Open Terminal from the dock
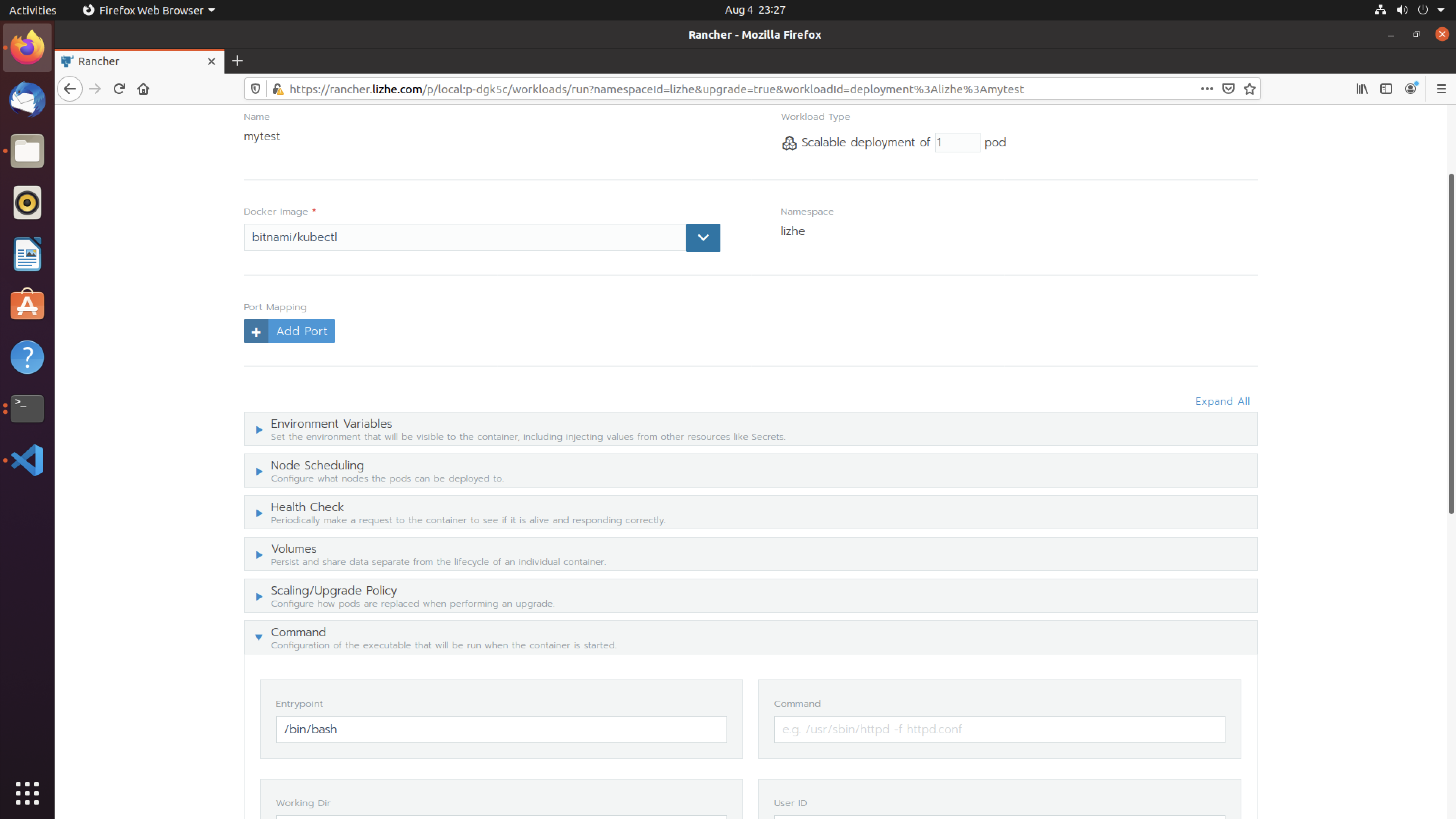The image size is (1456, 819). 27,408
